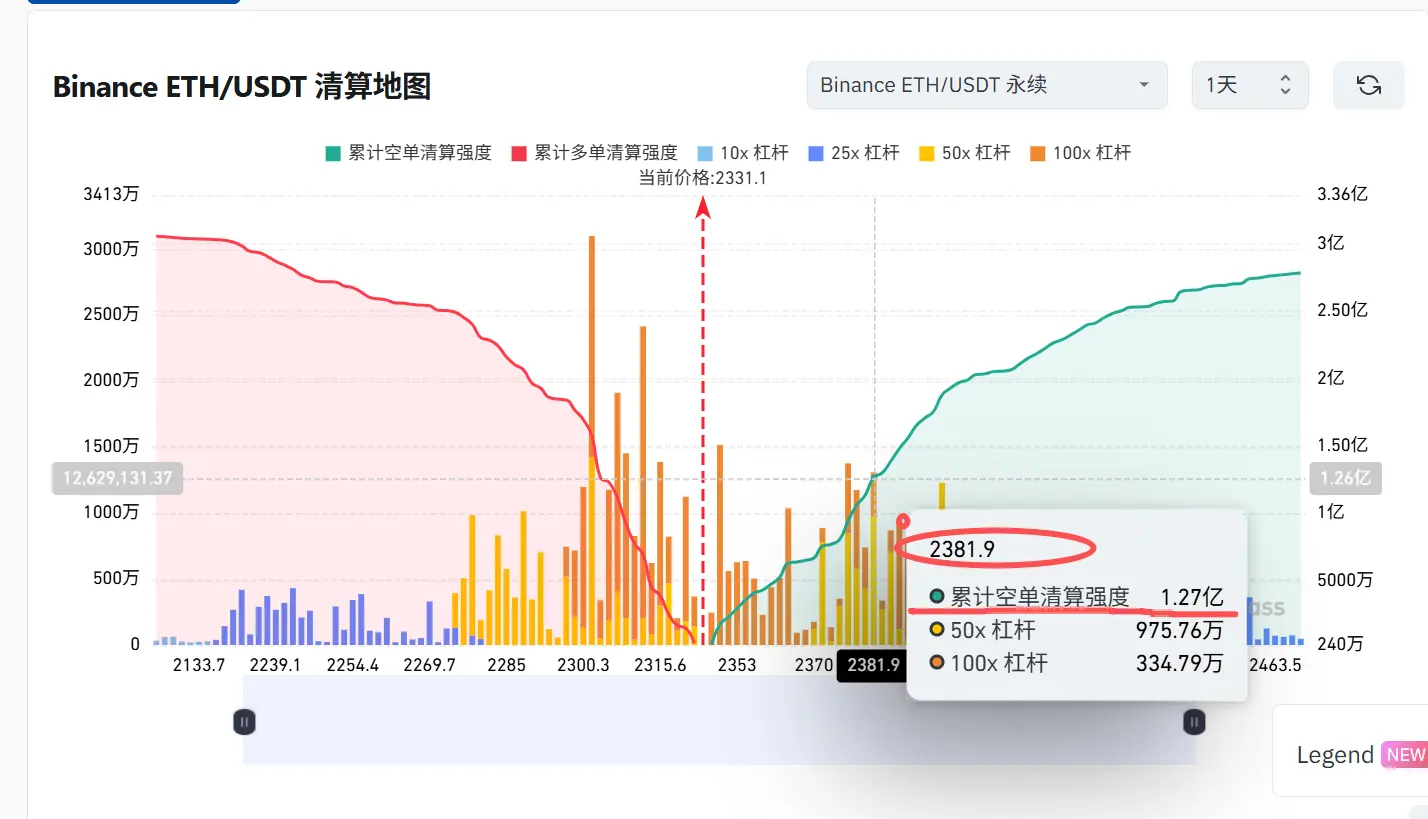1428x819 pixels.
Task: Click the 1500万 left axis label
Action: 111,446
